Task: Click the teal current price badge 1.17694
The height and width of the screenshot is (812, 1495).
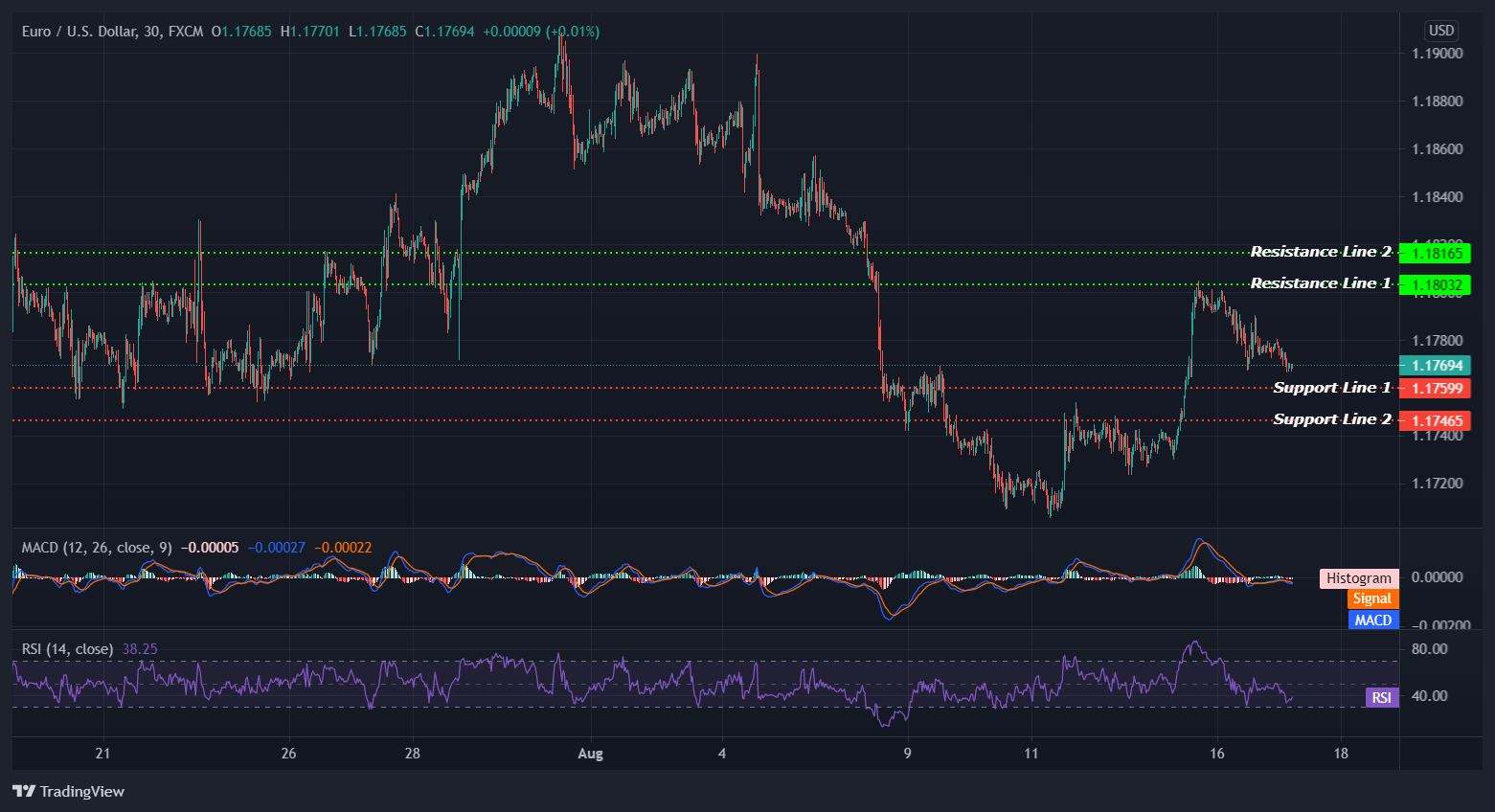Action: 1438,365
